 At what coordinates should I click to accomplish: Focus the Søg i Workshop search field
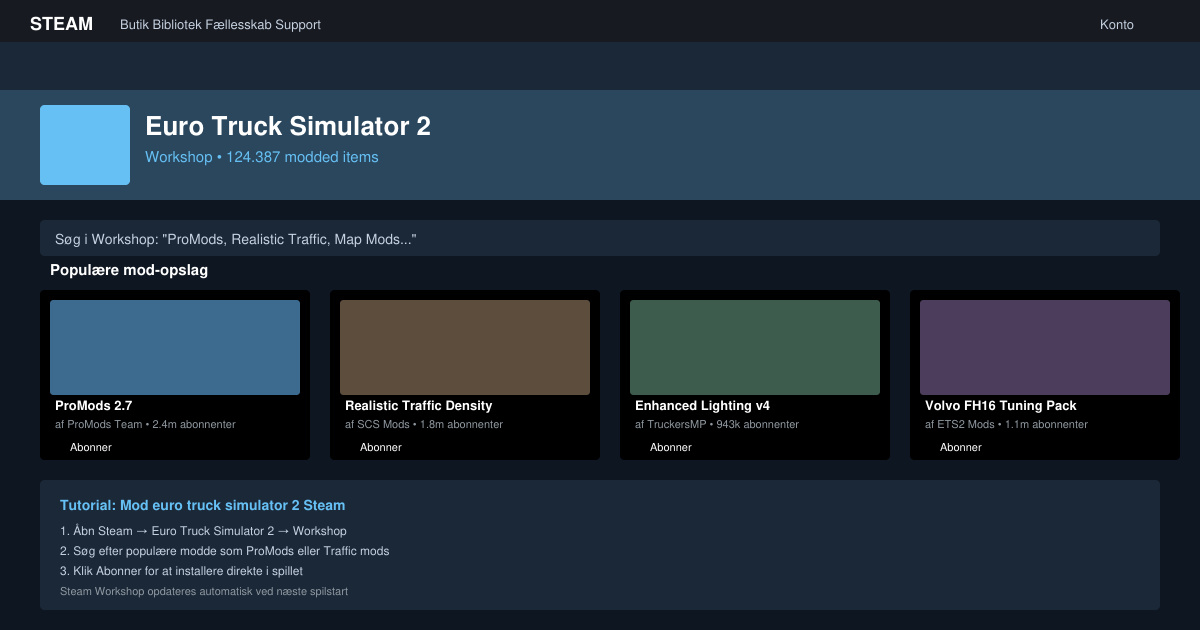(x=600, y=238)
